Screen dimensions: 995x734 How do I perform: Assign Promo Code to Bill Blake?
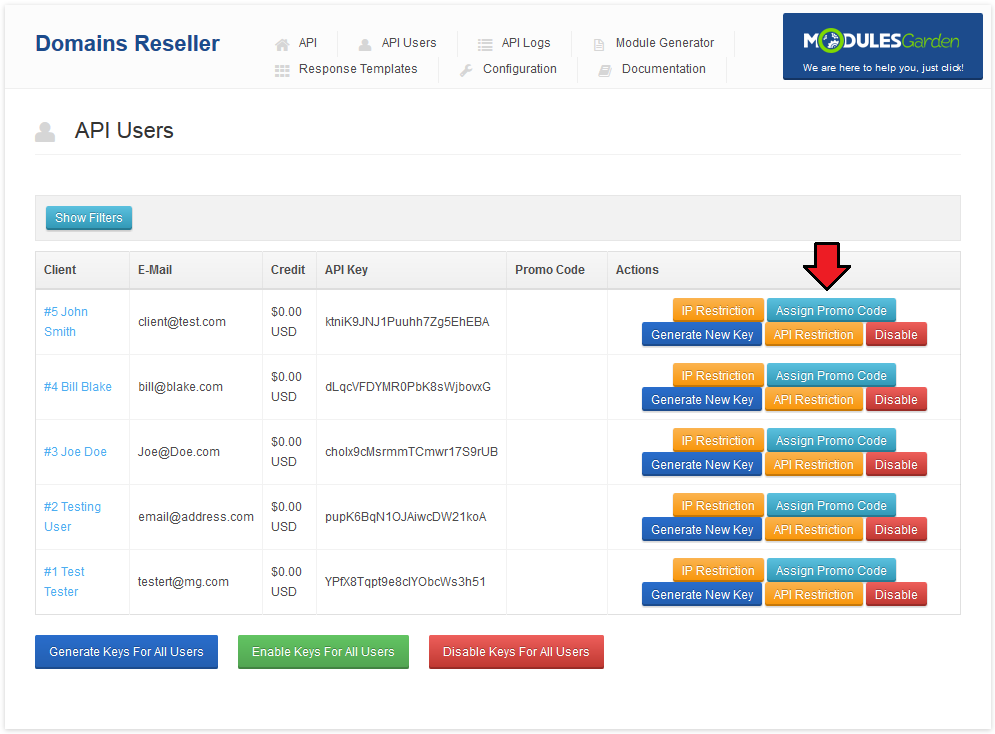tap(831, 376)
